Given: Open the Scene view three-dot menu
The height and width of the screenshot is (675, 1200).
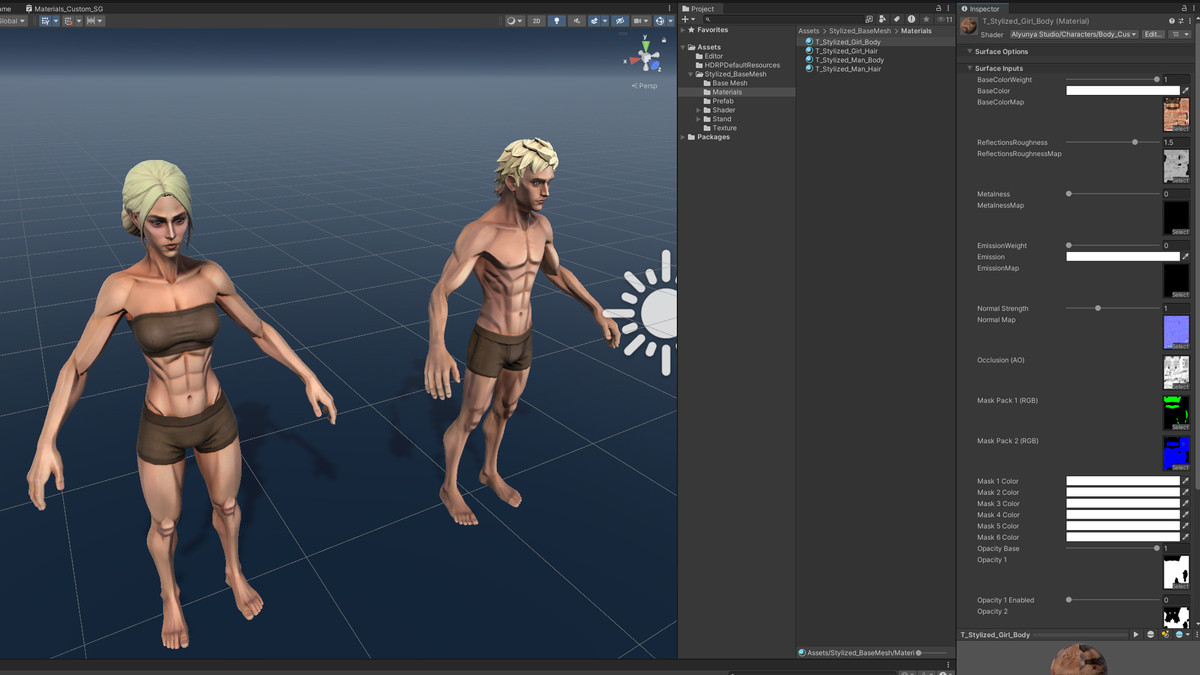Looking at the screenshot, I should point(669,8).
